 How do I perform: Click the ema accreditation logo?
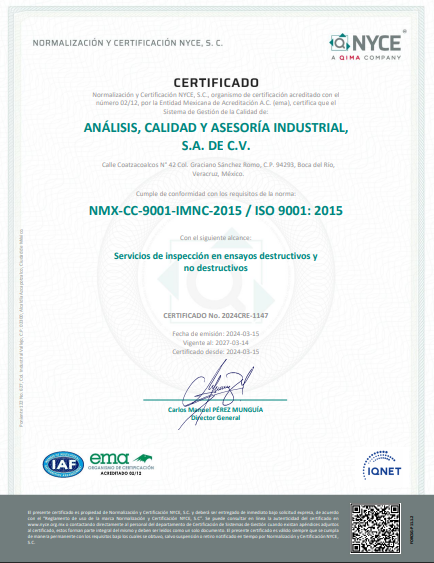[121, 464]
